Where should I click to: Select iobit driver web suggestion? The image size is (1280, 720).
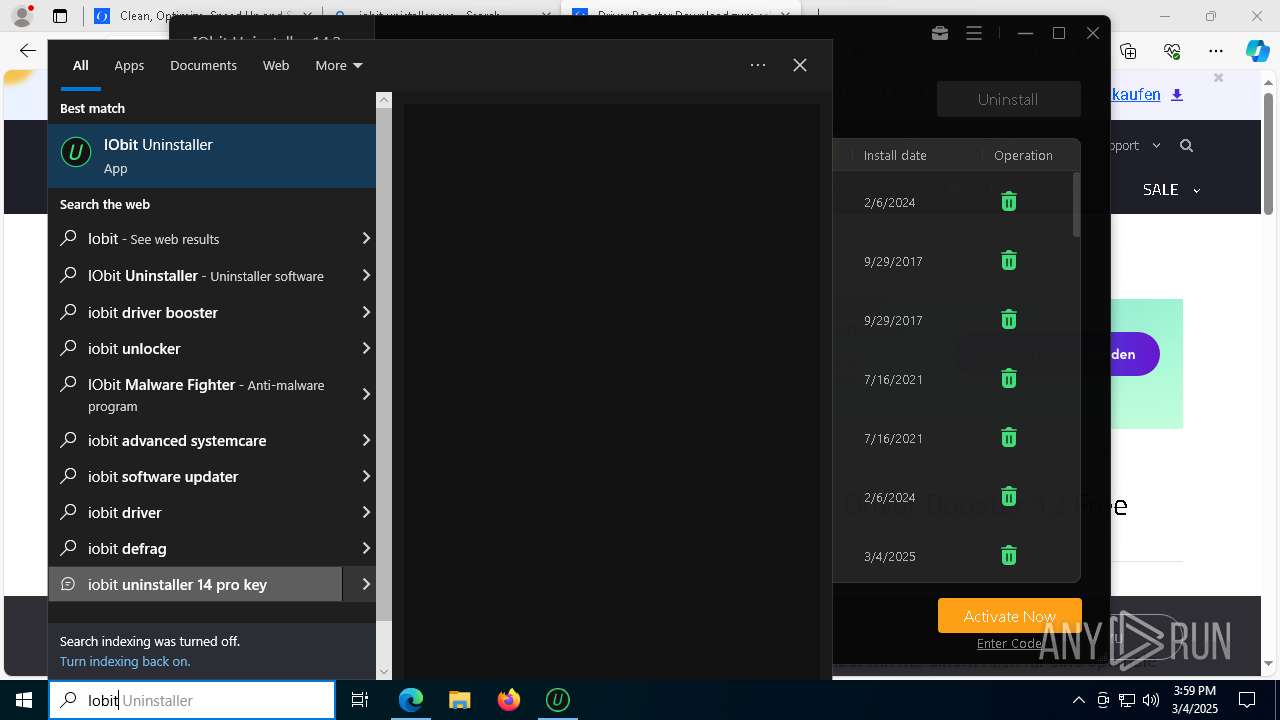(195, 512)
